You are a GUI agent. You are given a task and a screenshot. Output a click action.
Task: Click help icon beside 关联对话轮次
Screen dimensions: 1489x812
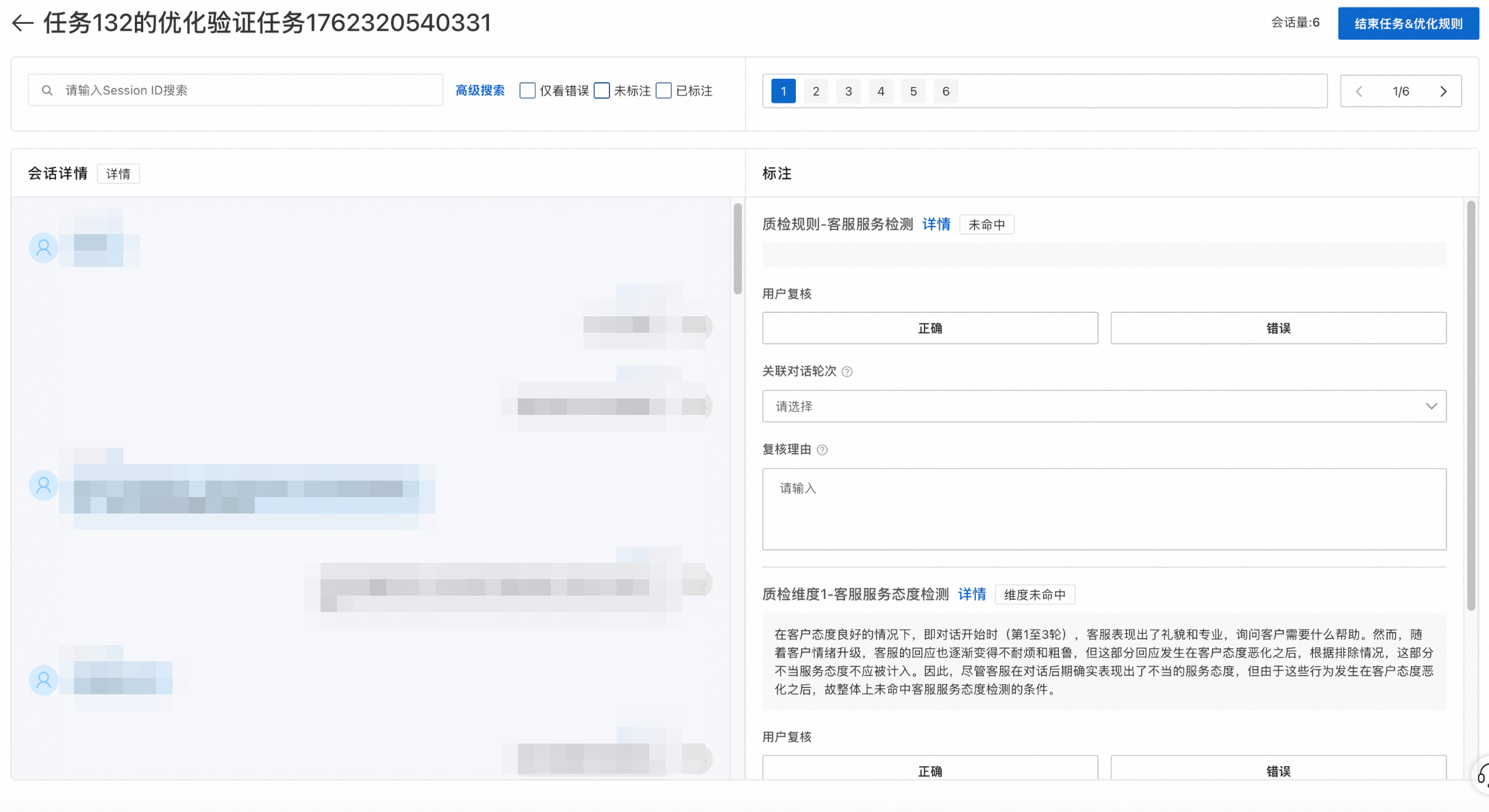(x=847, y=372)
